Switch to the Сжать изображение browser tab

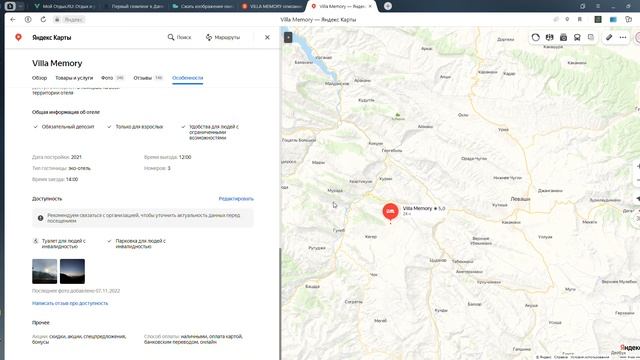(x=203, y=6)
